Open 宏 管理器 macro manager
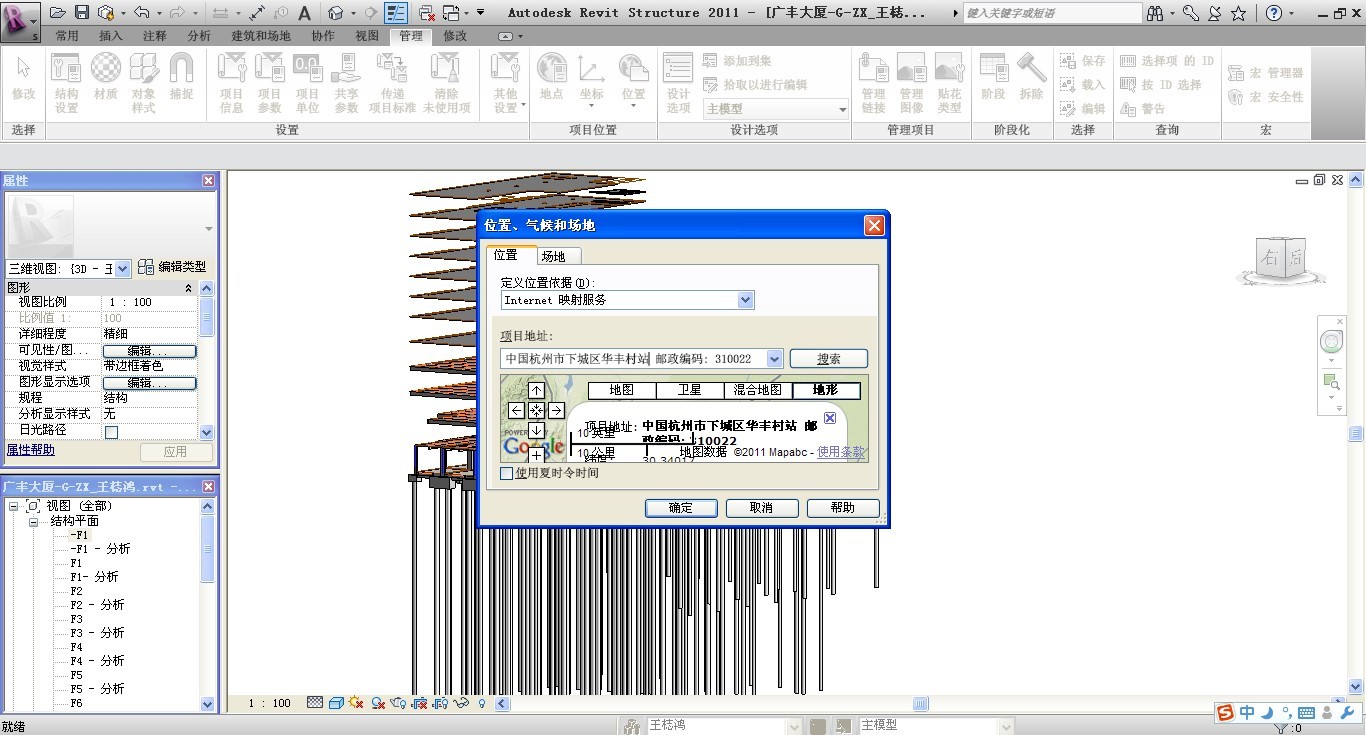1366x735 pixels. tap(1266, 73)
